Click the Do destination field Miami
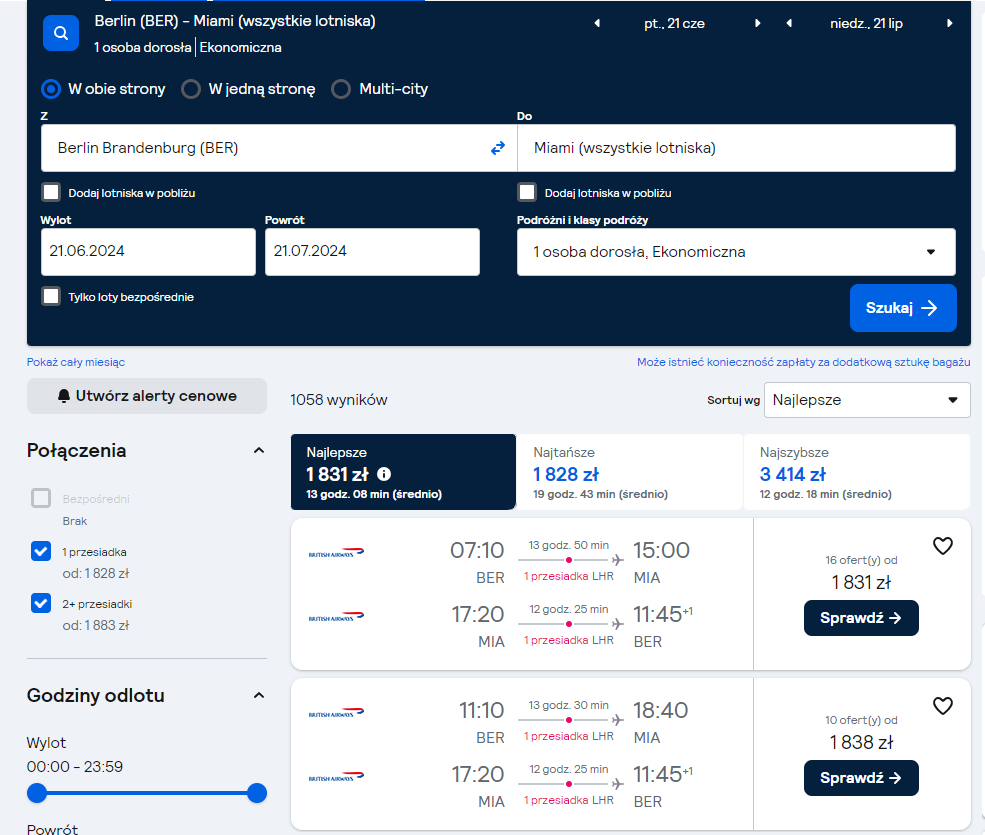The image size is (985, 835). click(736, 148)
